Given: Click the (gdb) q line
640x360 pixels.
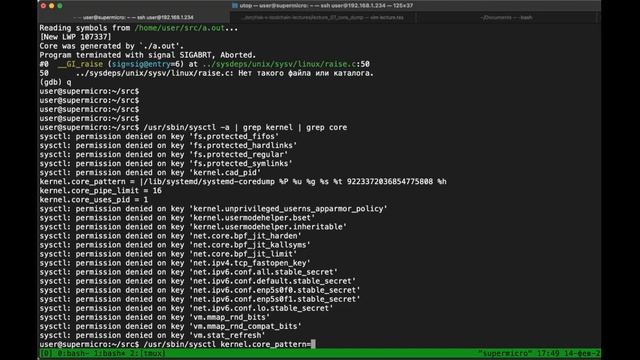Looking at the screenshot, I should [55, 82].
